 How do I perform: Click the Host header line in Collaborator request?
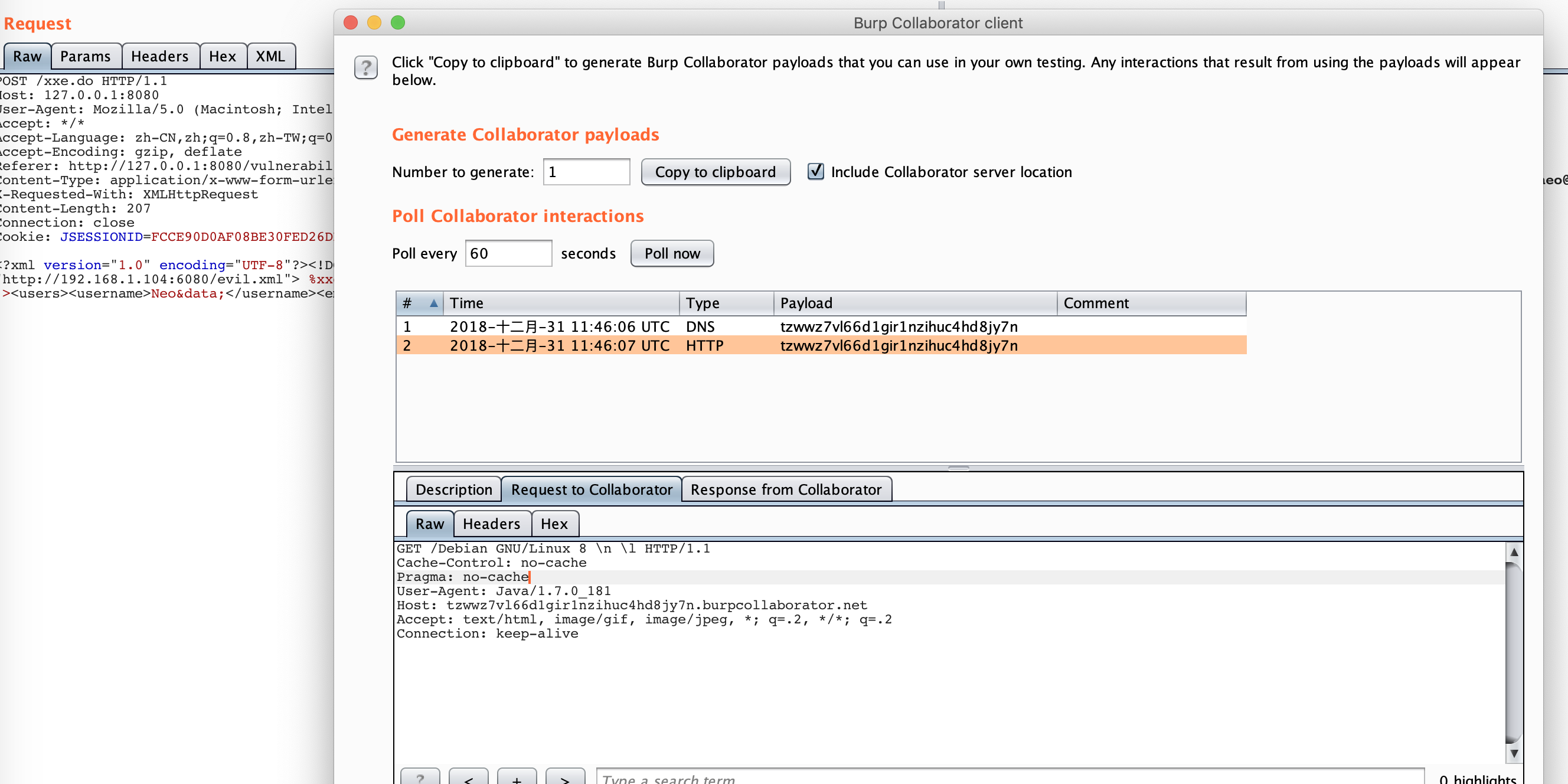click(x=632, y=605)
